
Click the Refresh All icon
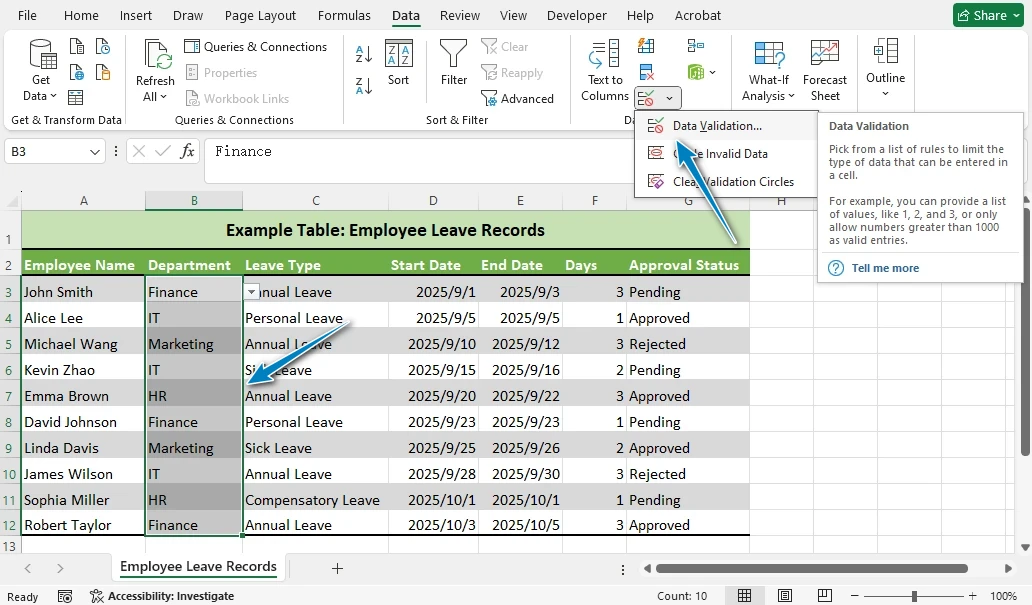155,70
